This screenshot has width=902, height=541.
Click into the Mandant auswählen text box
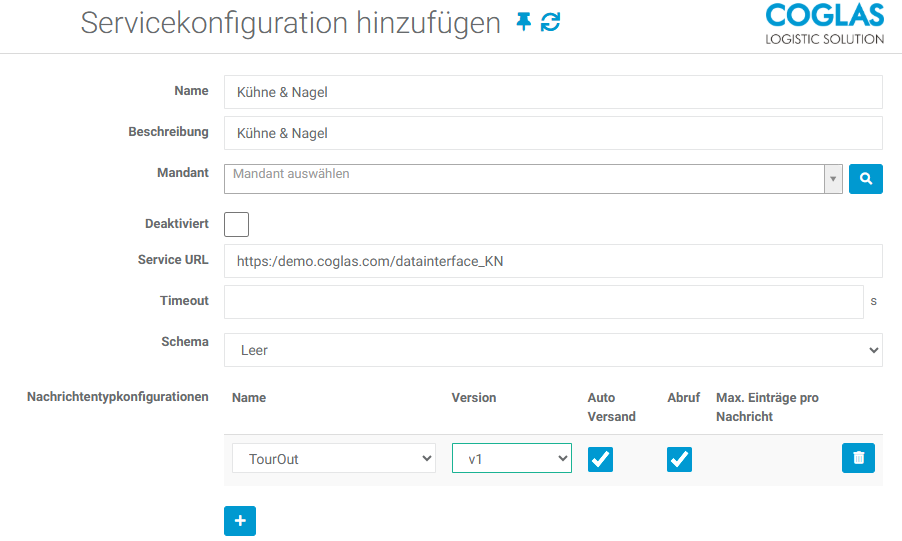524,179
